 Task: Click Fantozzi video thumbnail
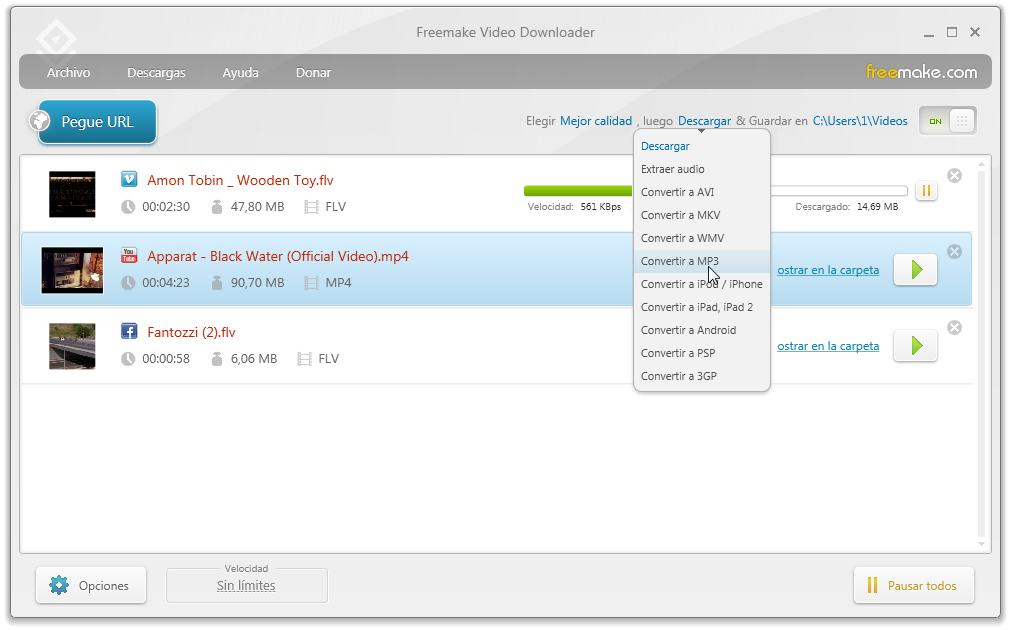pos(72,346)
